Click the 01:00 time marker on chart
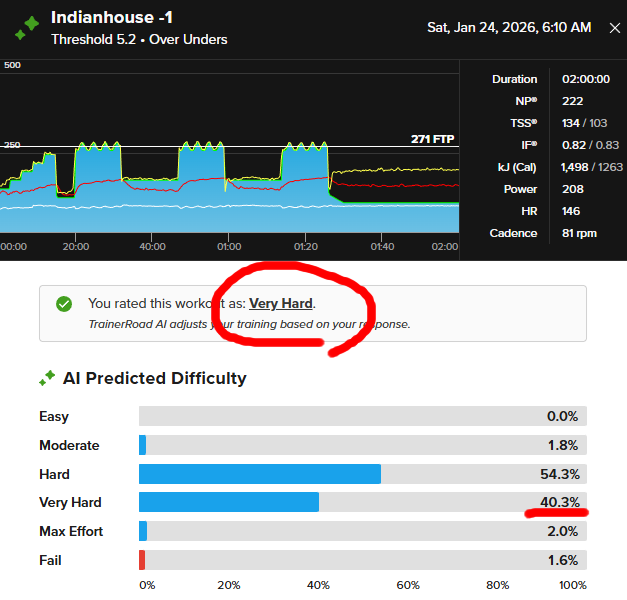This screenshot has height=600, width=627. (229, 246)
